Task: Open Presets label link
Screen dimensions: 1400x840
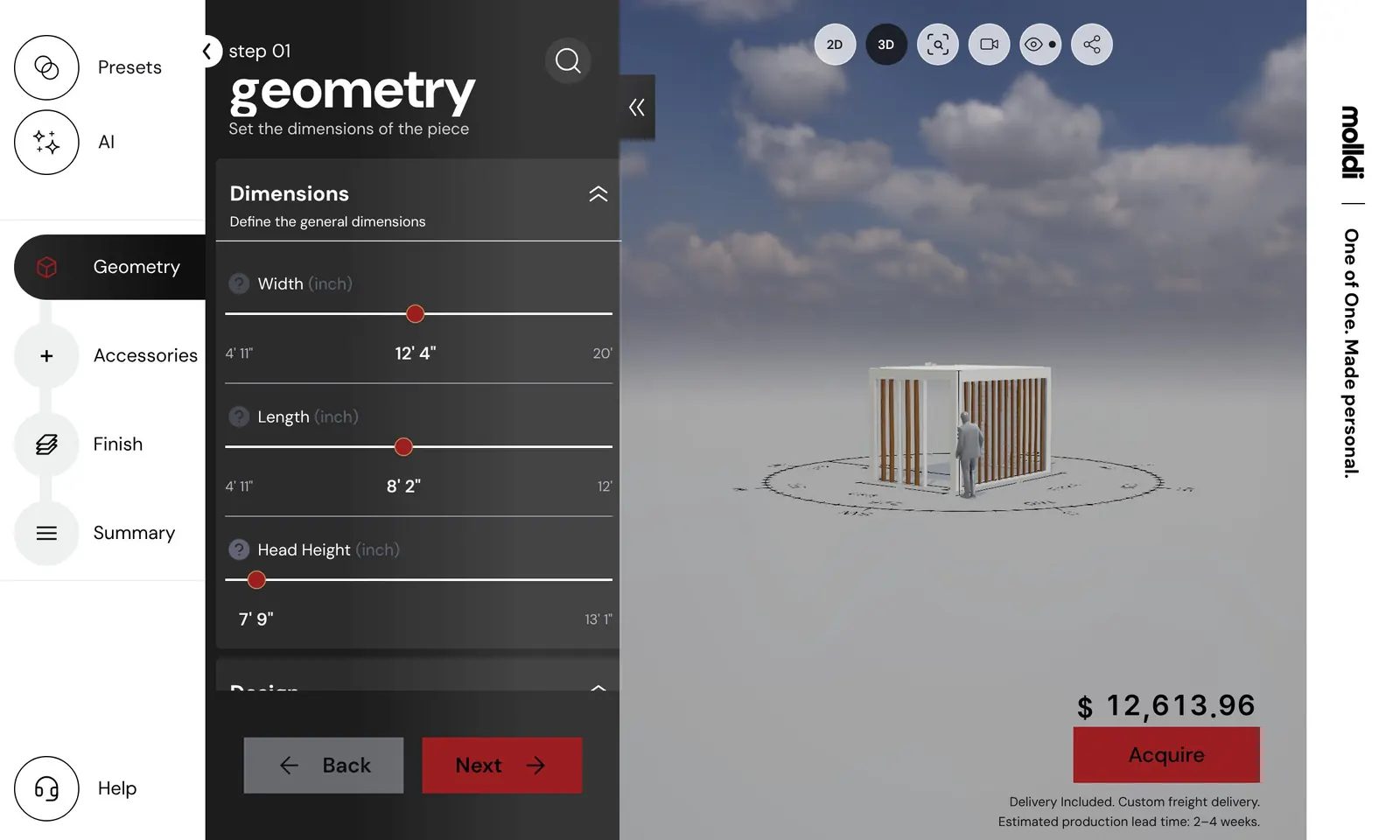Action: [129, 67]
